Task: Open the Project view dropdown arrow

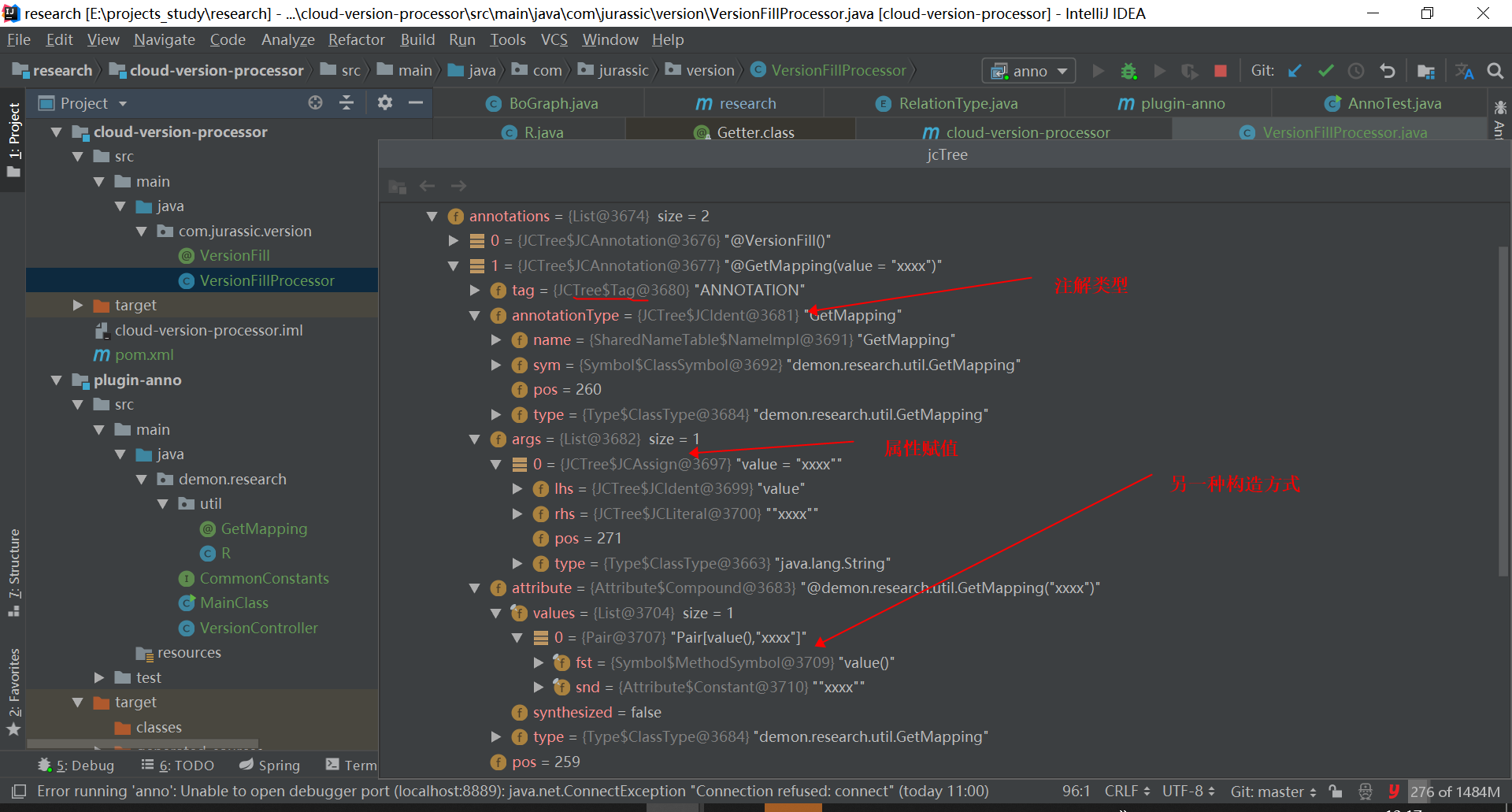Action: [x=122, y=103]
